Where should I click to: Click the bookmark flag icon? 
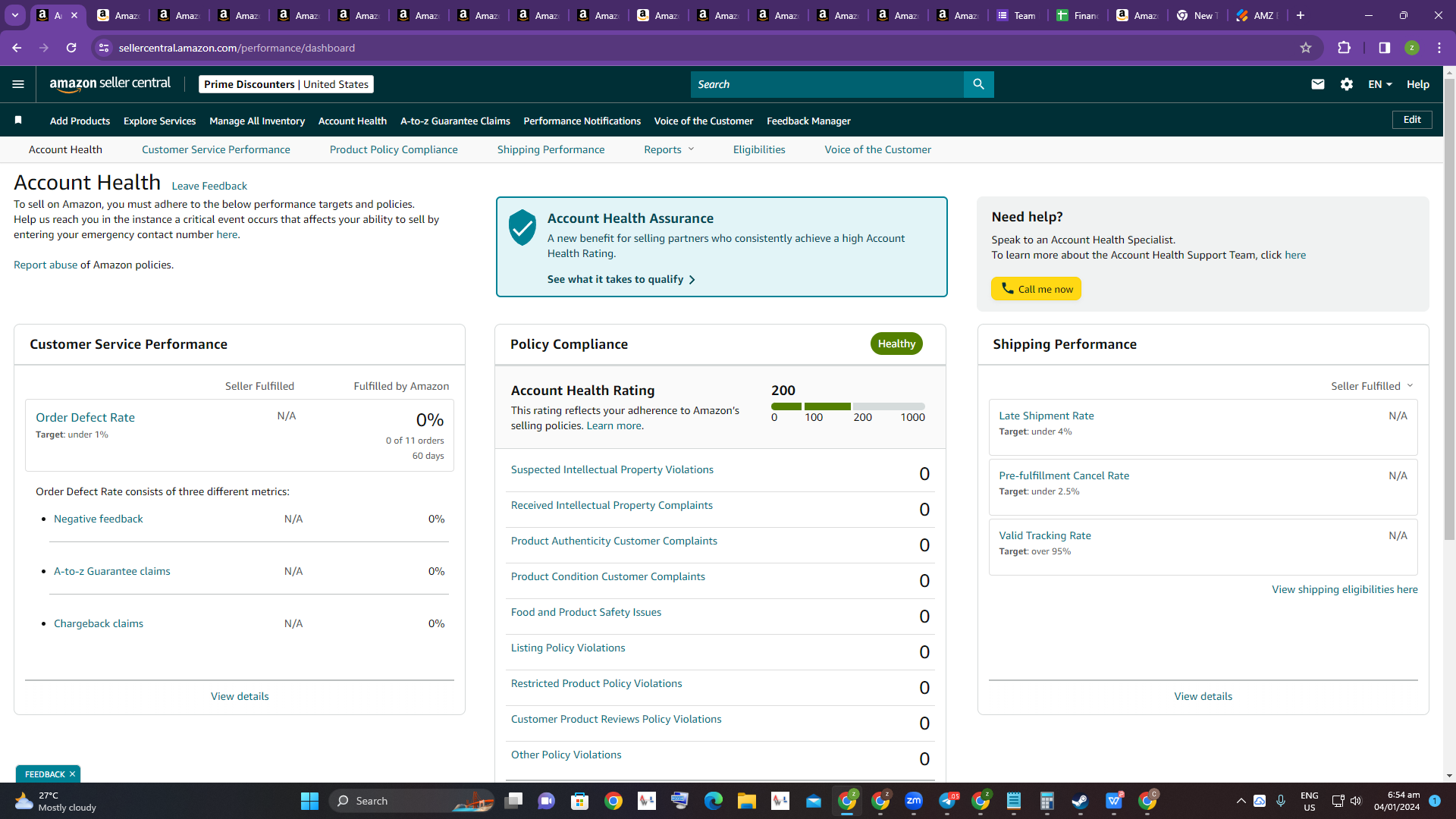pos(18,120)
